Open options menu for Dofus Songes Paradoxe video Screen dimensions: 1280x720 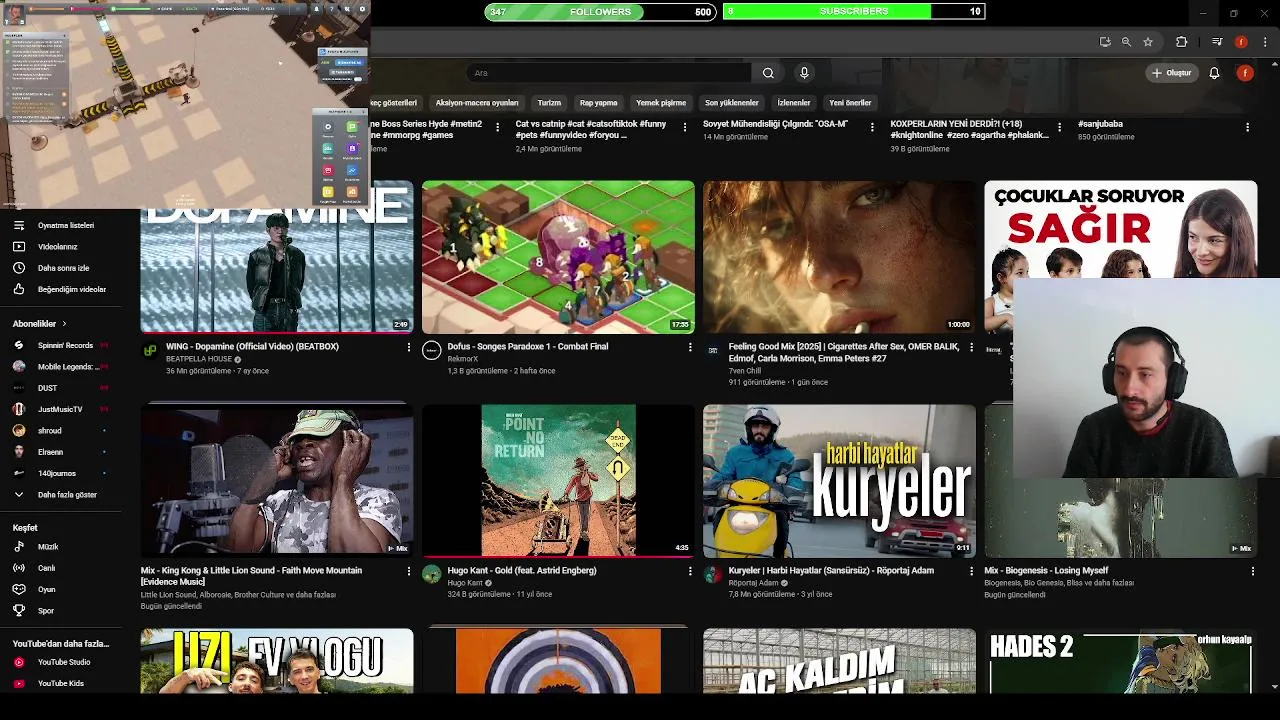pyautogui.click(x=689, y=347)
